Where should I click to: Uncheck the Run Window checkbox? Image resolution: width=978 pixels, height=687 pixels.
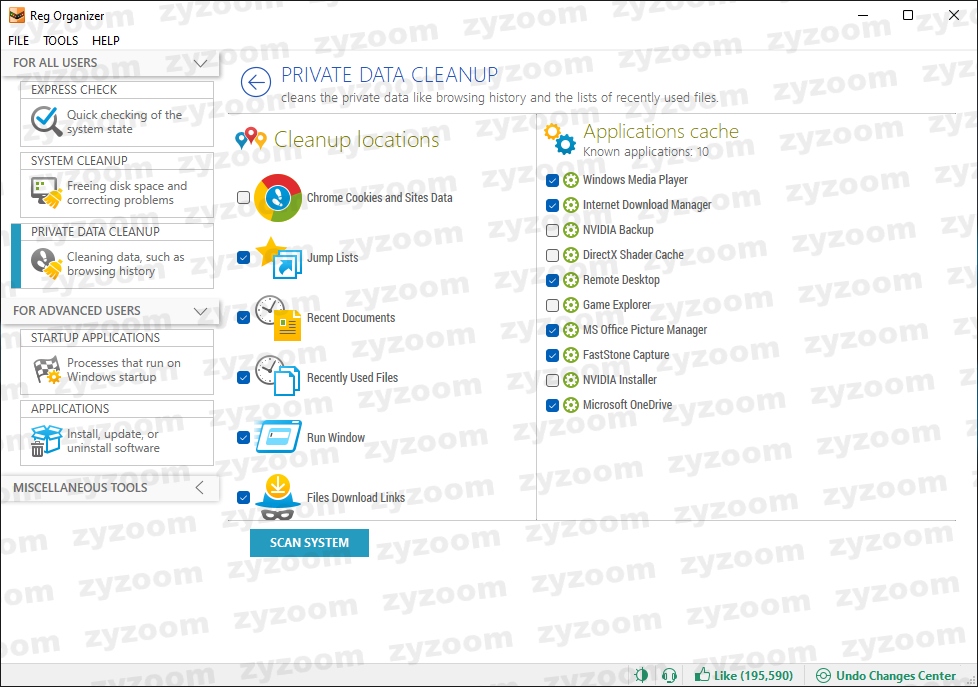[244, 437]
